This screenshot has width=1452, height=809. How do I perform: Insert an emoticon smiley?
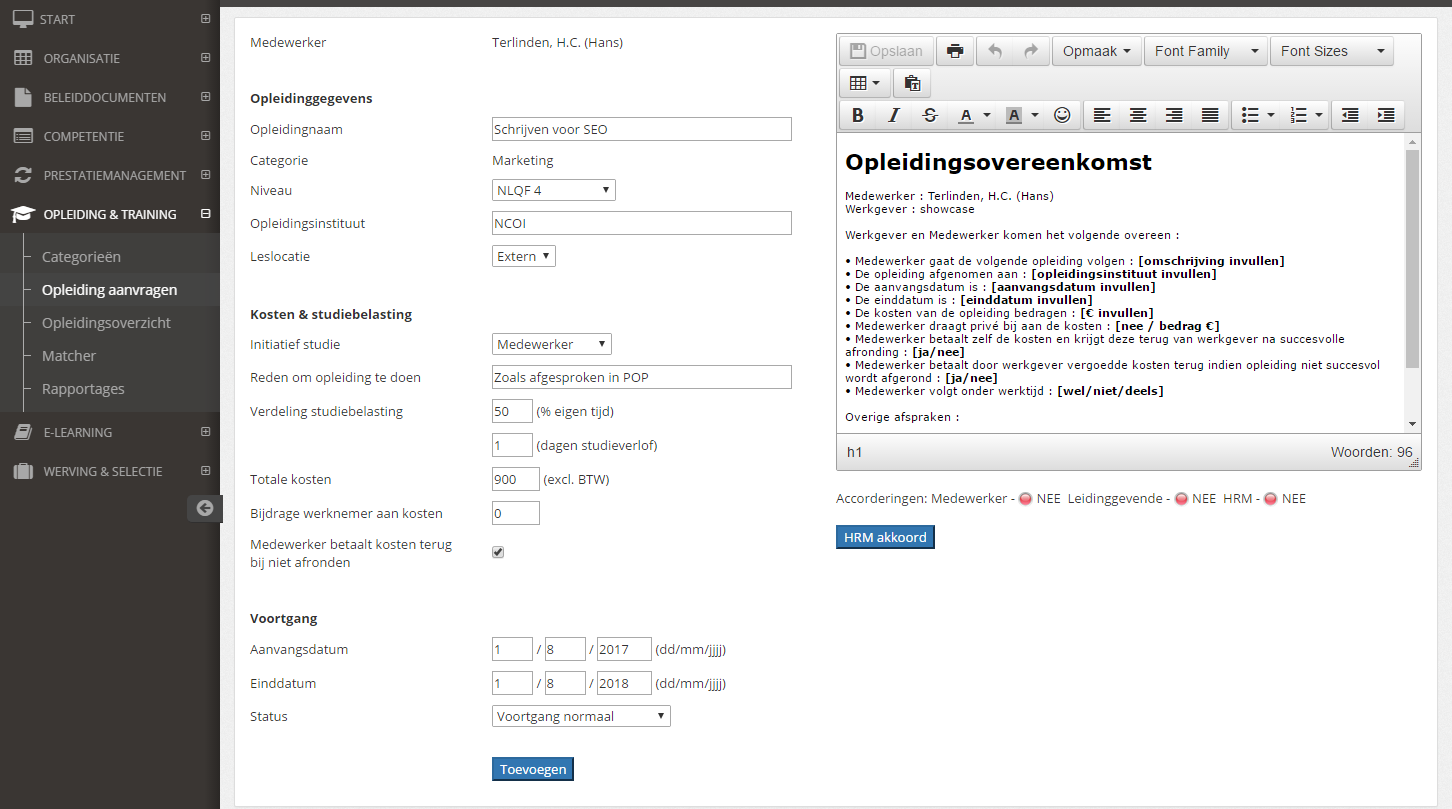[1062, 115]
